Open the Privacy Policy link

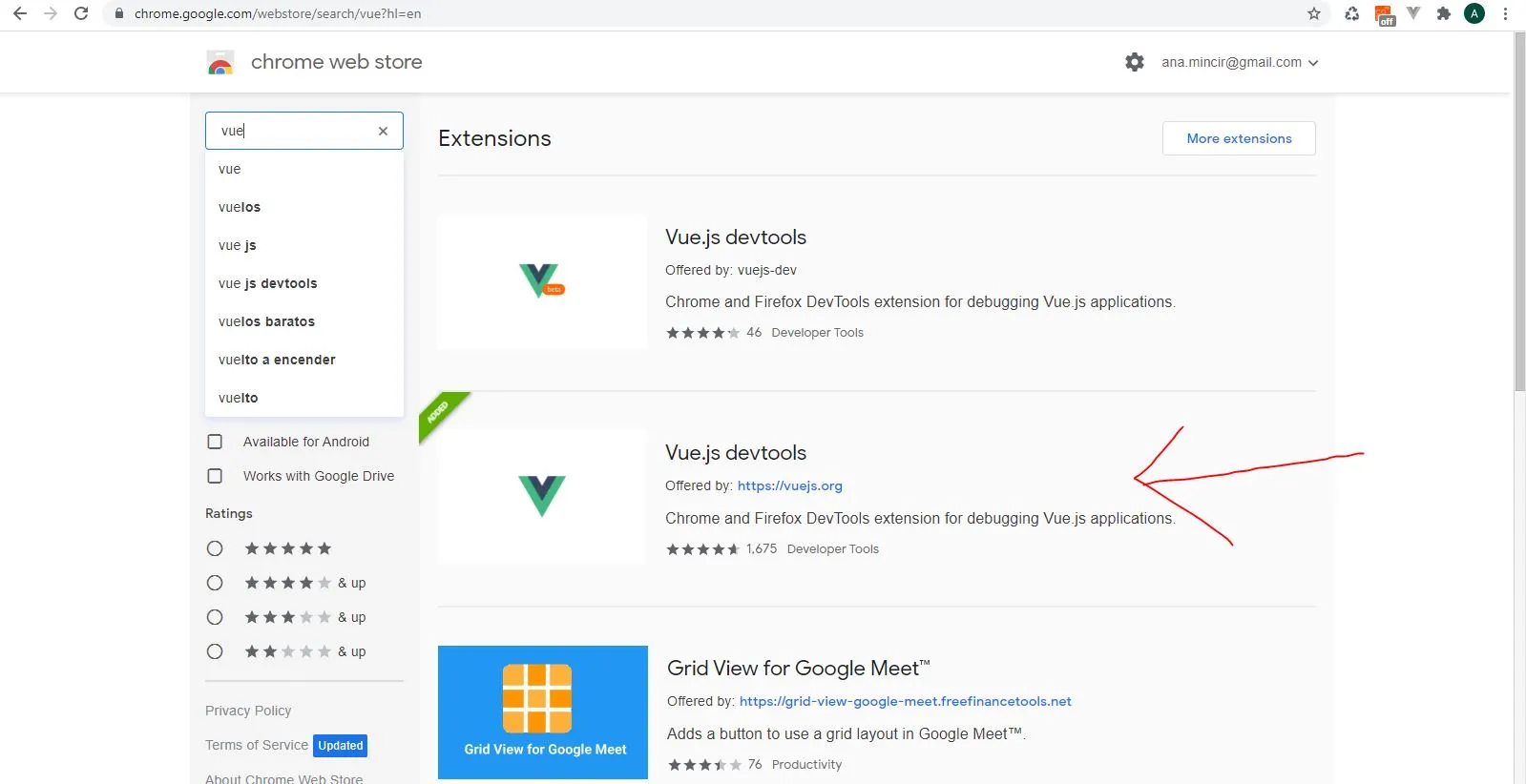click(248, 711)
